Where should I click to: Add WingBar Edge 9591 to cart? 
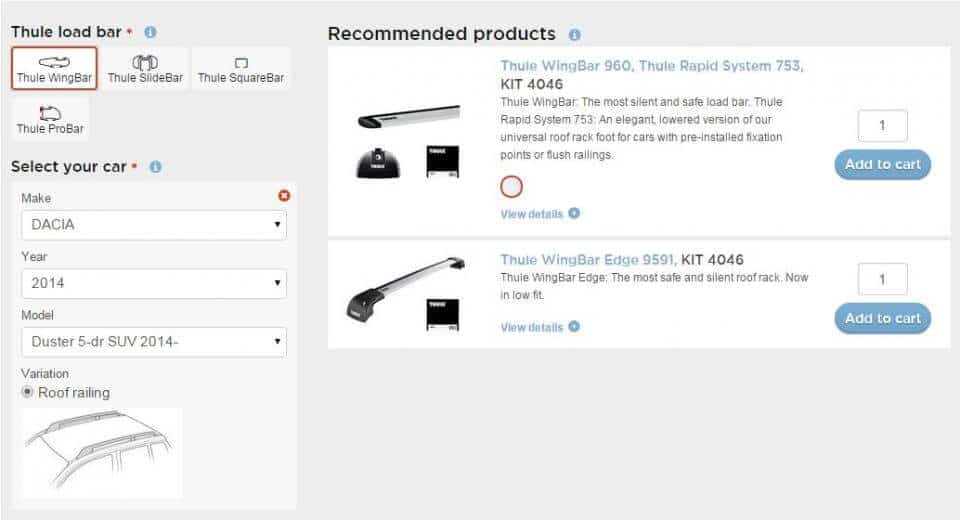click(x=882, y=318)
